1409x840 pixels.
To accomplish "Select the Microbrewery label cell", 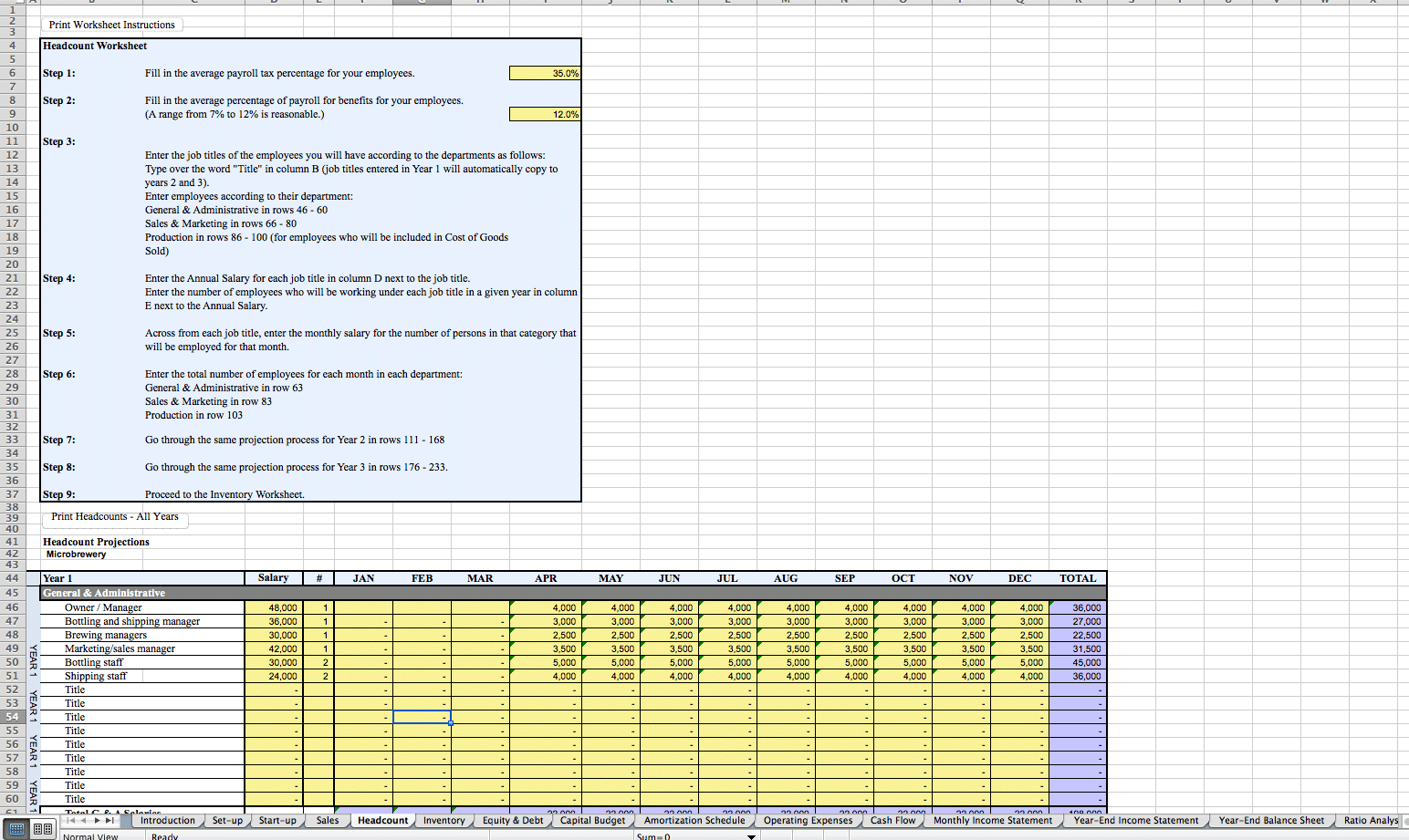I will [77, 555].
